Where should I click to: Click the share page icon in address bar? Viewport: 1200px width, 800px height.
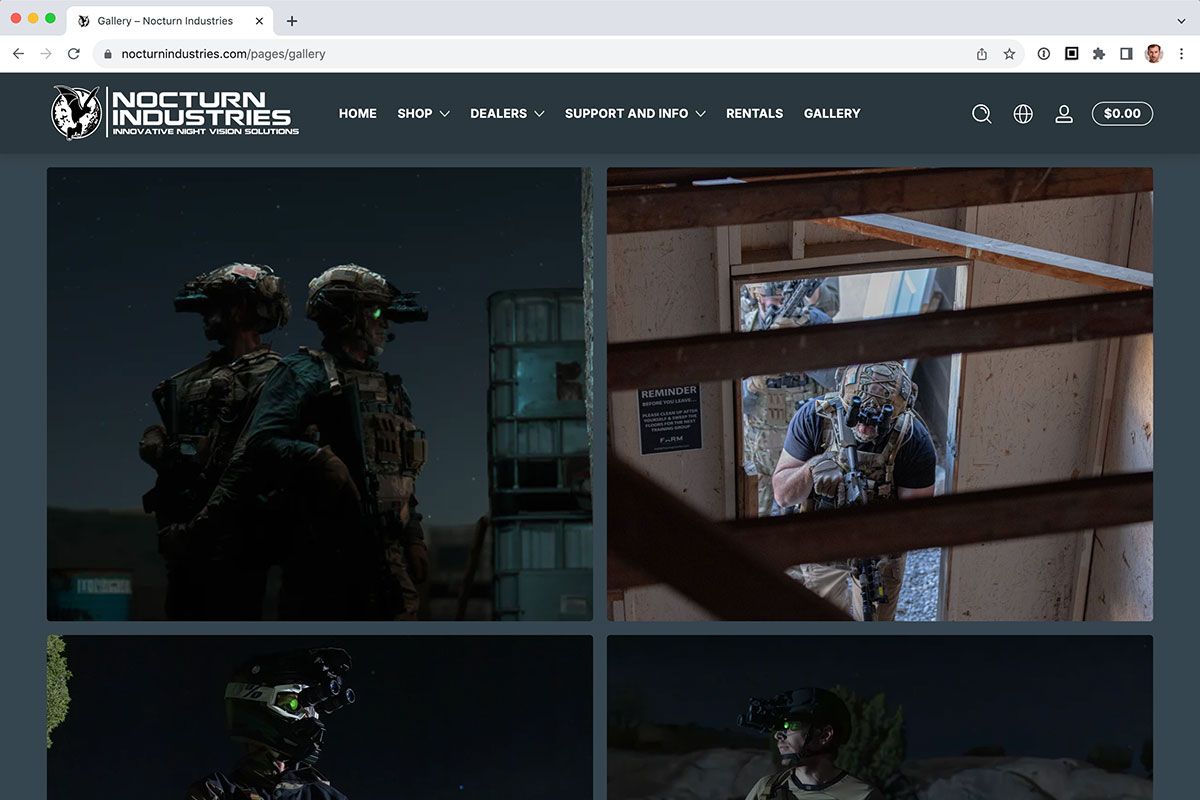tap(982, 54)
